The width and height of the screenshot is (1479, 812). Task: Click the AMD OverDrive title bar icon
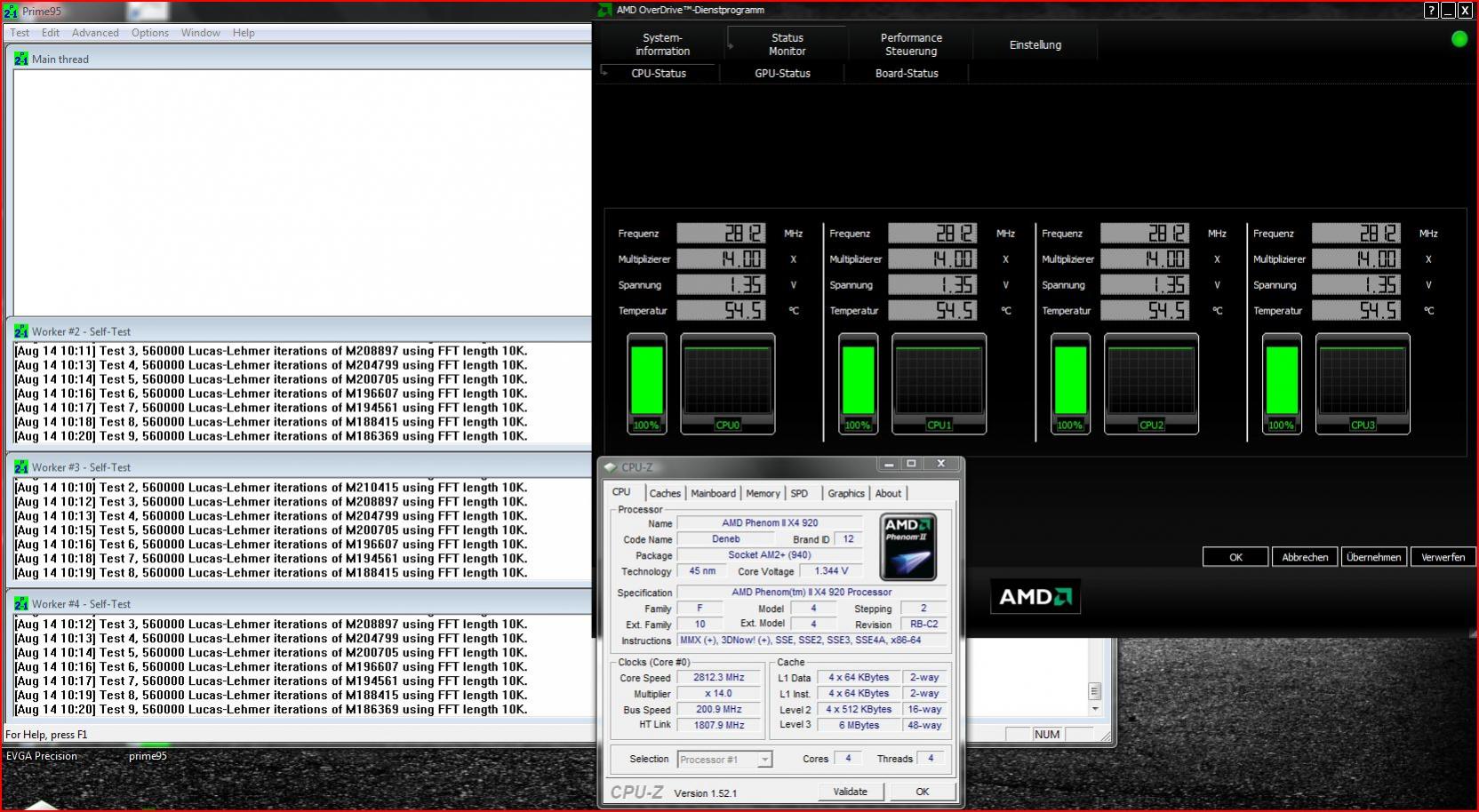pos(604,10)
